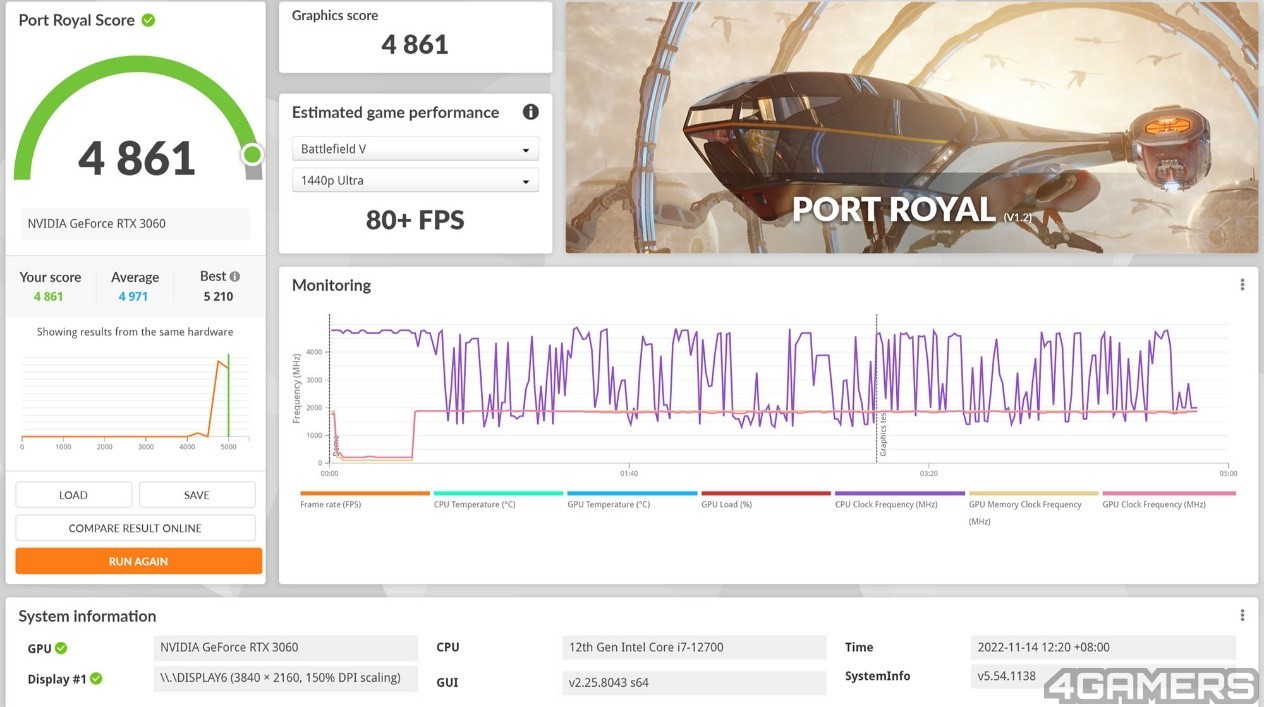Click the yellow GPU Memory Clock Frequency color bar

(1034, 493)
